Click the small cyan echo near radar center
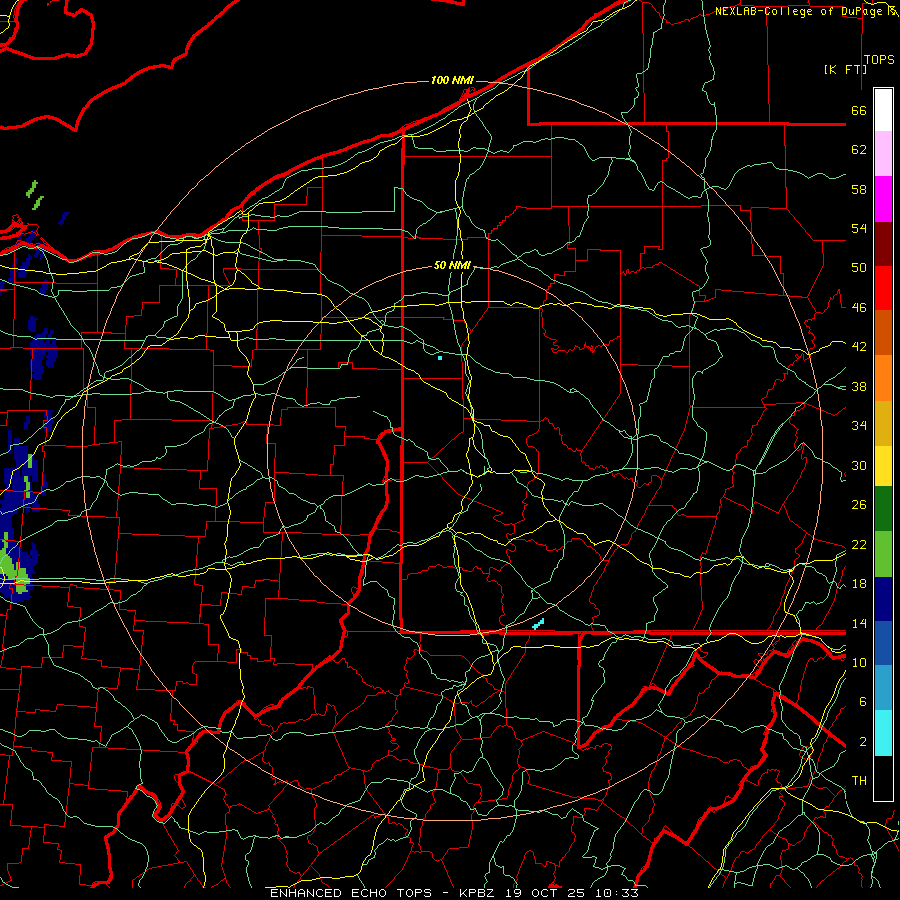Image resolution: width=900 pixels, height=900 pixels. coord(440,358)
